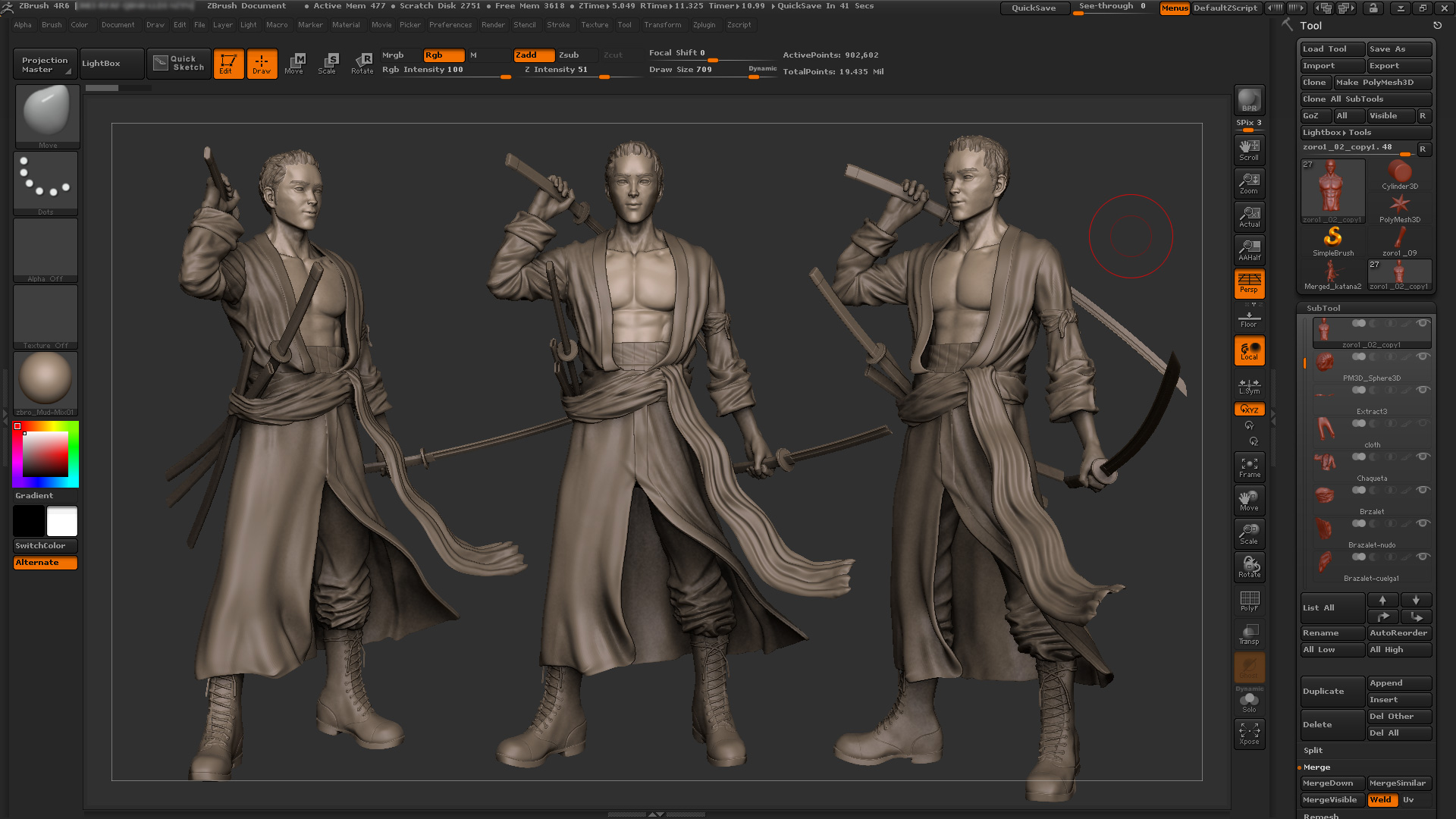
Task: Toggle Perspective view on or off
Action: pos(1249,283)
